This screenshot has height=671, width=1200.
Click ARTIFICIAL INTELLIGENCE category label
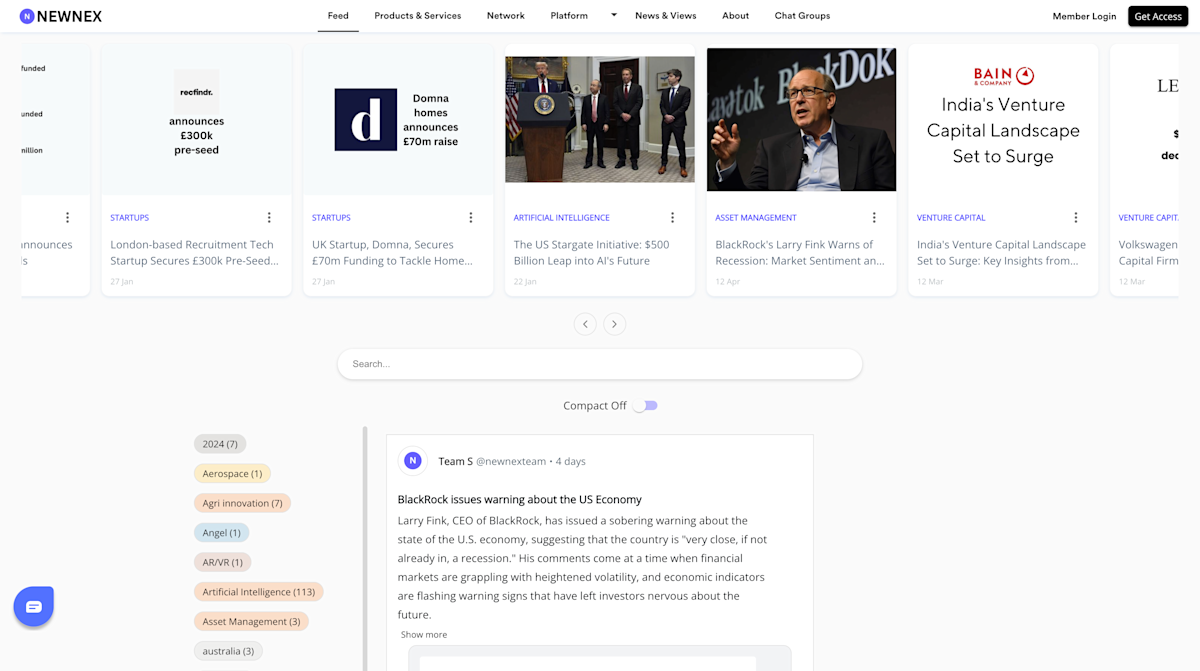[561, 218]
